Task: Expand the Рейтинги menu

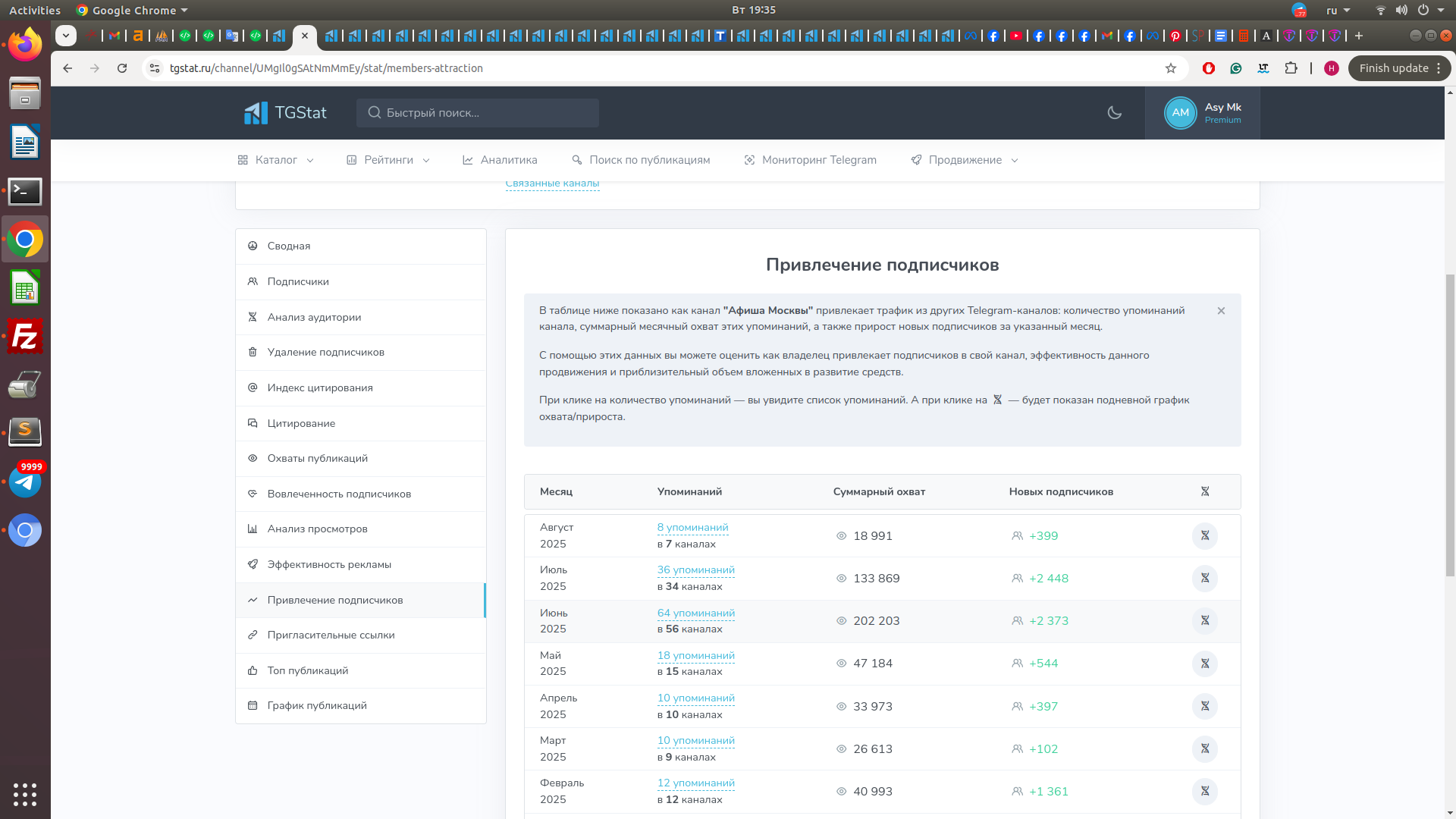Action: point(388,160)
